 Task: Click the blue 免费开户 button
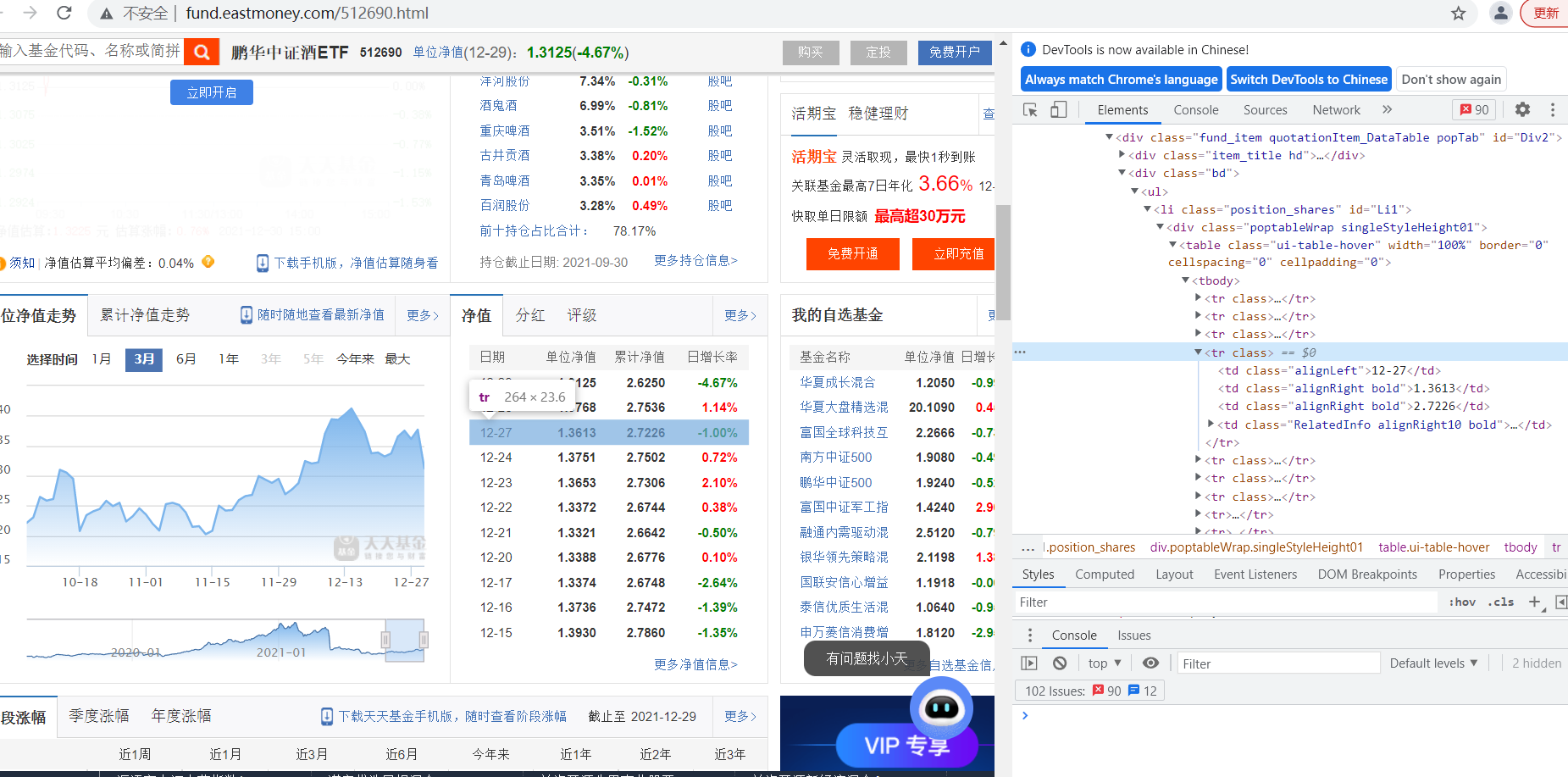tap(955, 53)
